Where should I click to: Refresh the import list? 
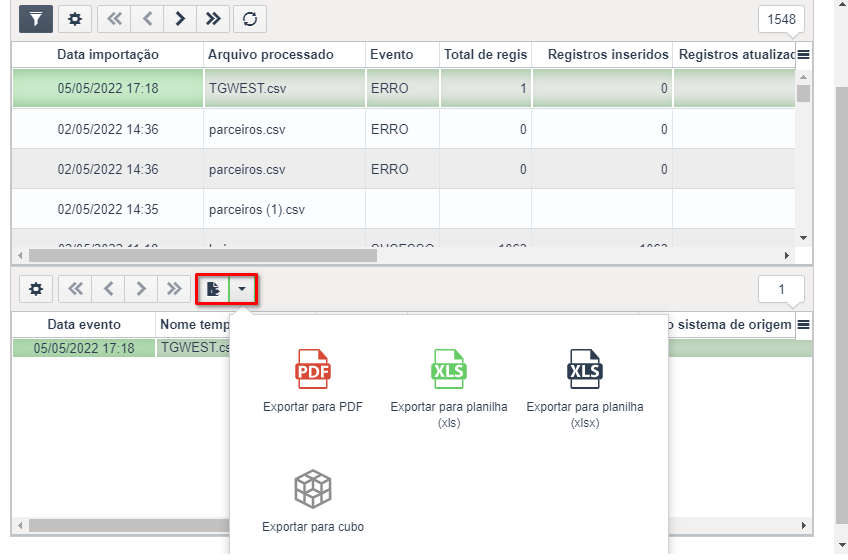tap(250, 19)
